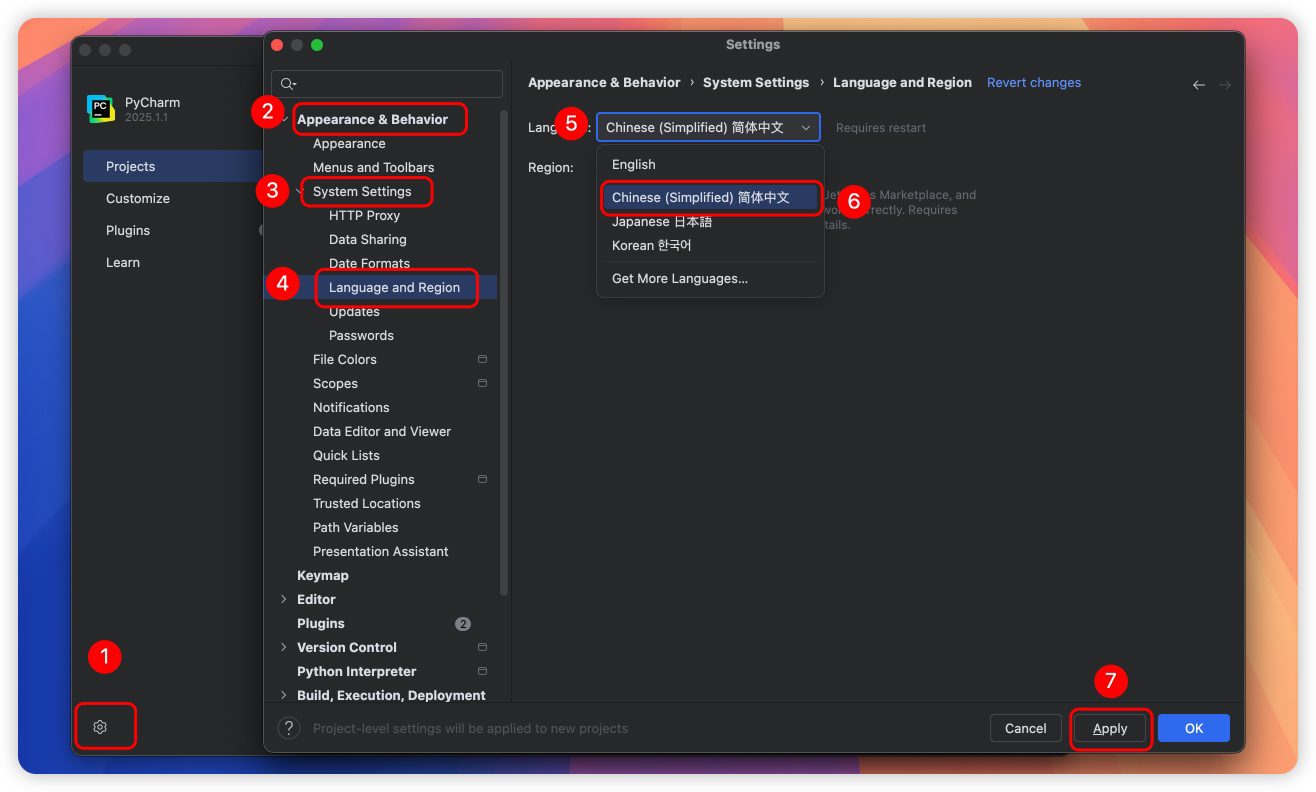This screenshot has height=792, width=1316.
Task: Click the gear settings icon in welcome window
Action: pyautogui.click(x=100, y=727)
